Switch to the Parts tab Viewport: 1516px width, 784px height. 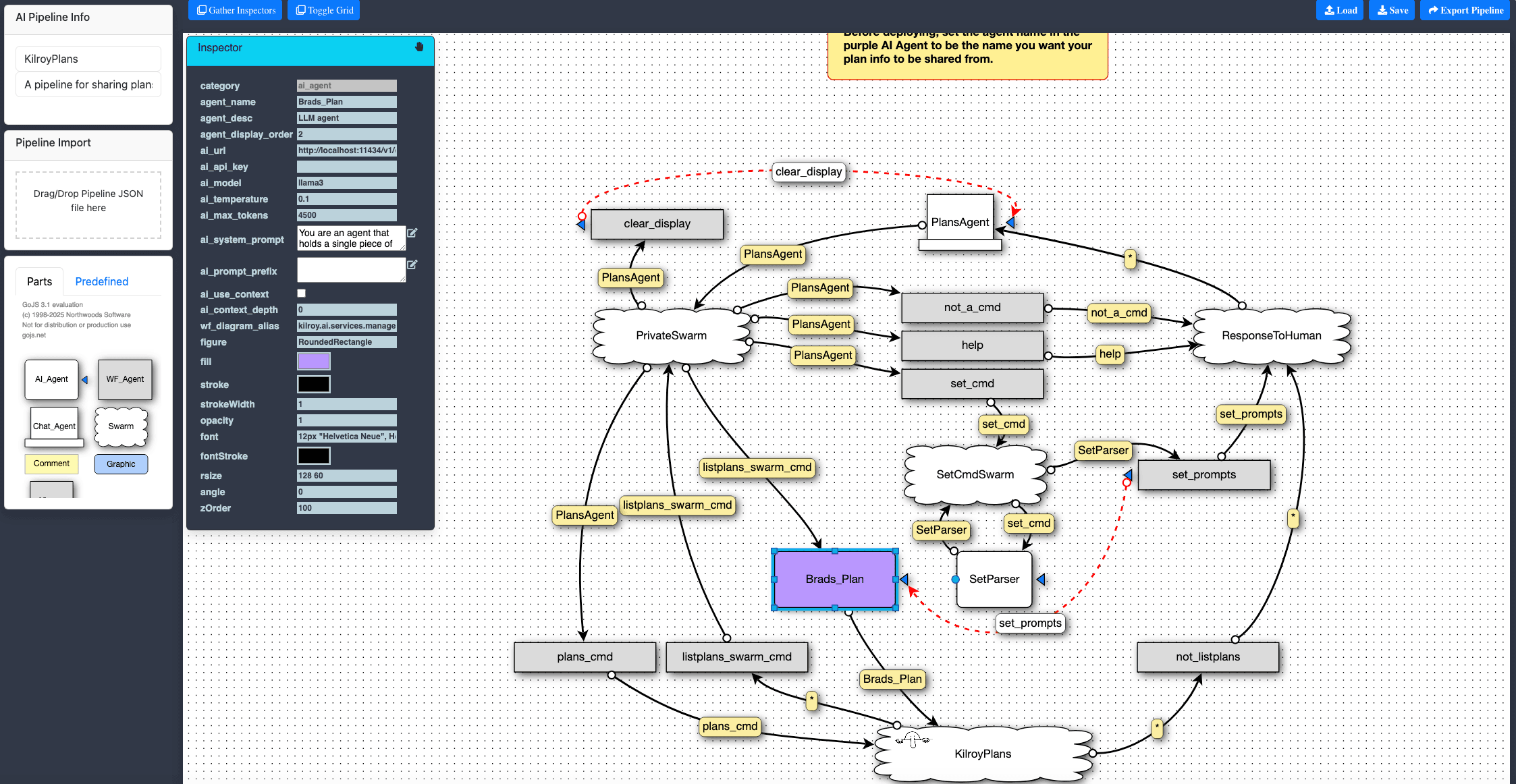pos(39,281)
